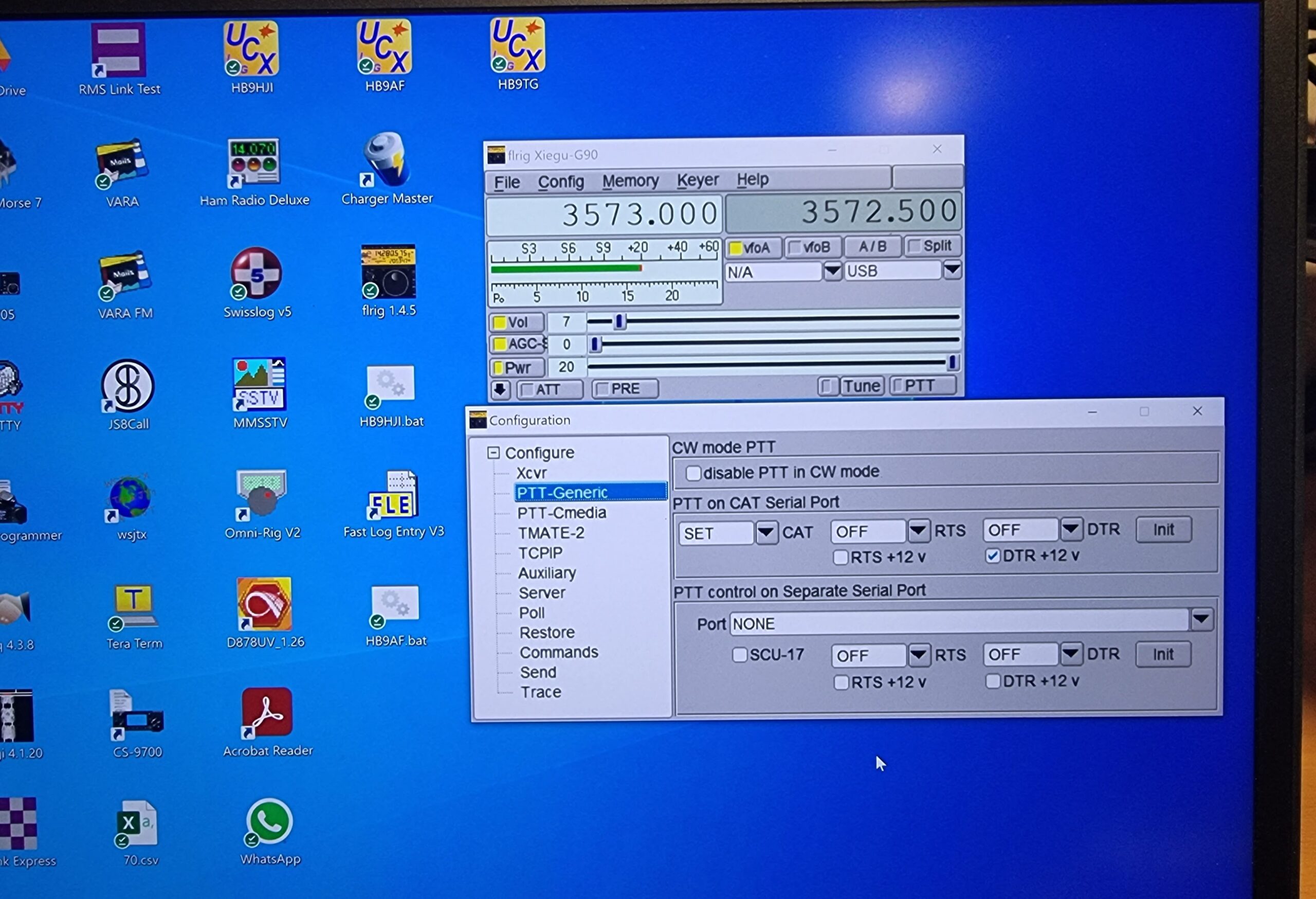
Task: Launch the Tera Term icon
Action: coord(133,607)
